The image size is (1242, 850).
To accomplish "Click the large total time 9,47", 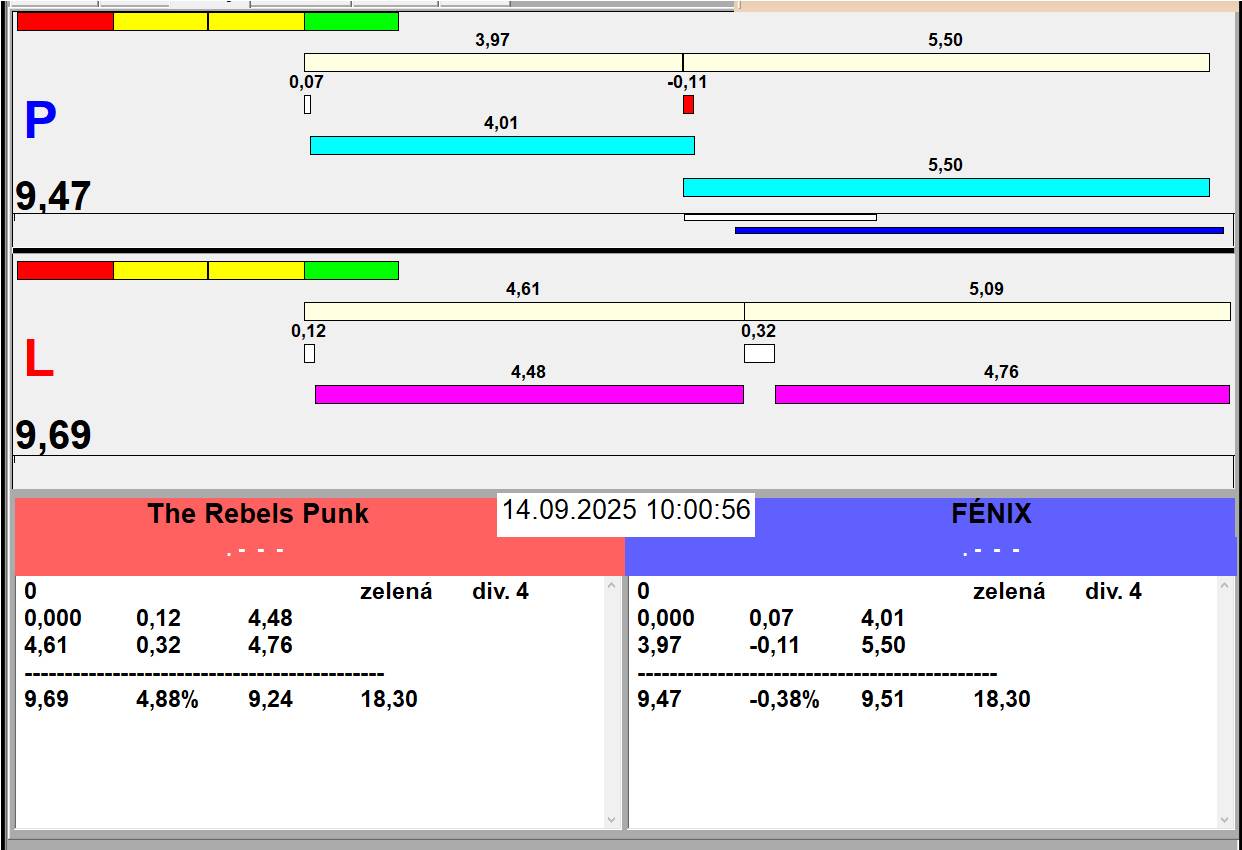I will (53, 196).
